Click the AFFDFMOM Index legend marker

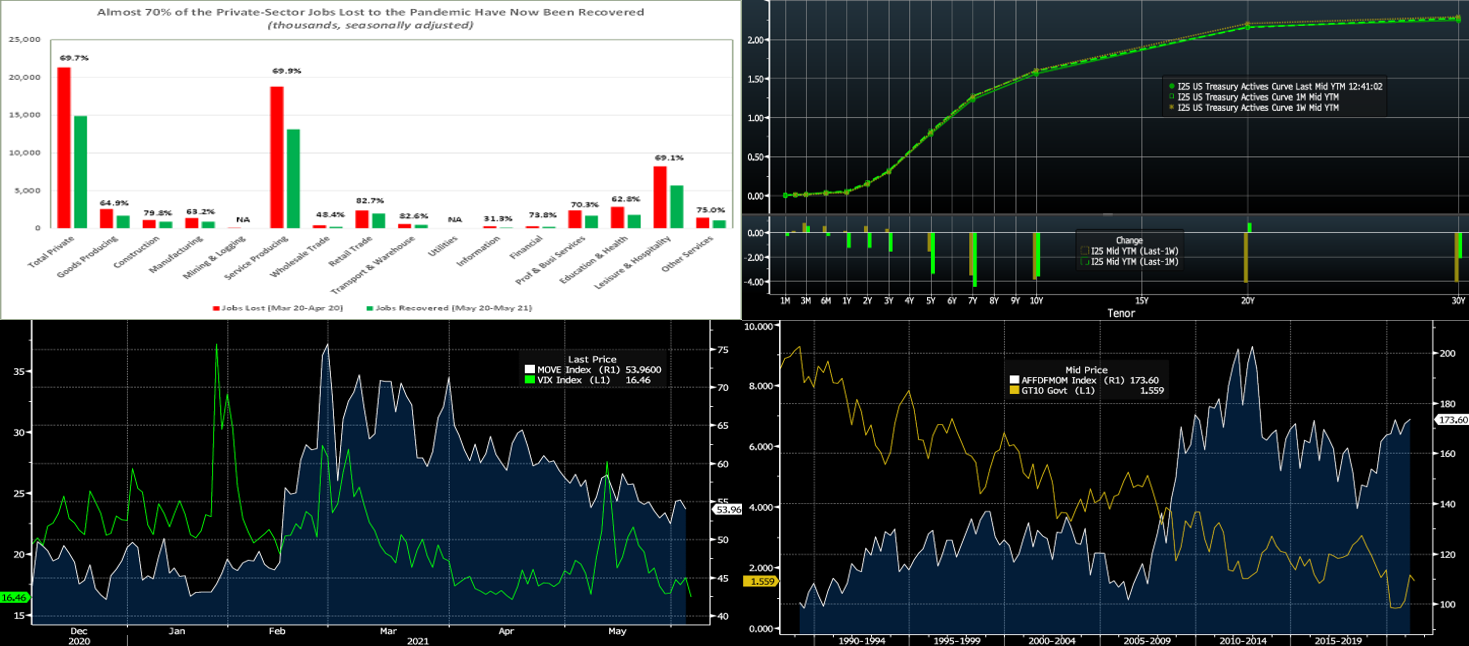pyautogui.click(x=1014, y=380)
